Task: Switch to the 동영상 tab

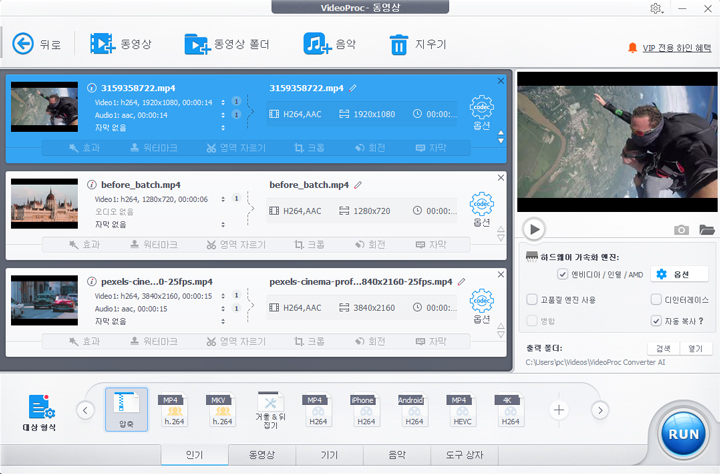Action: [262, 455]
